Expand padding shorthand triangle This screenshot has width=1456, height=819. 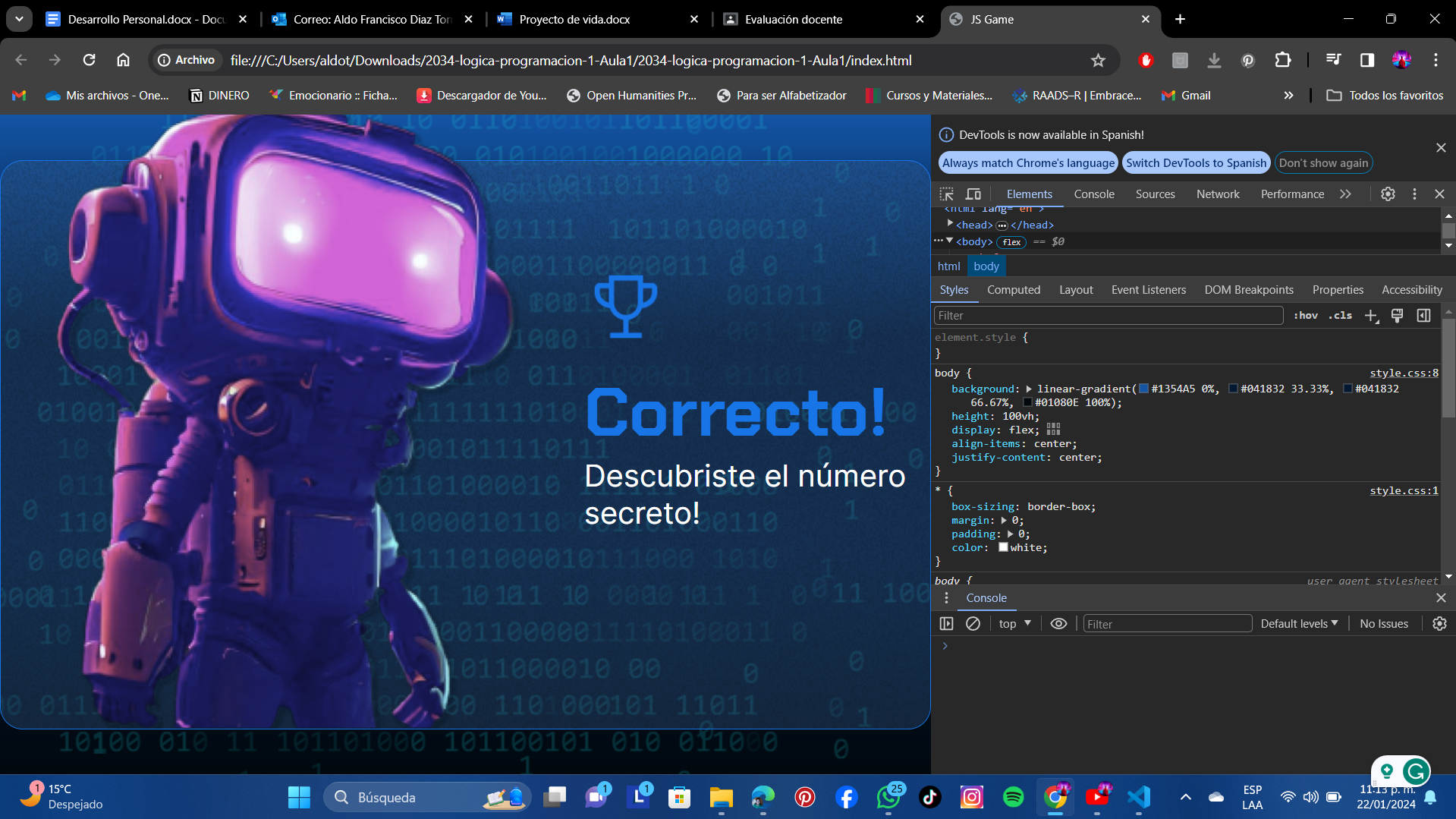1010,534
